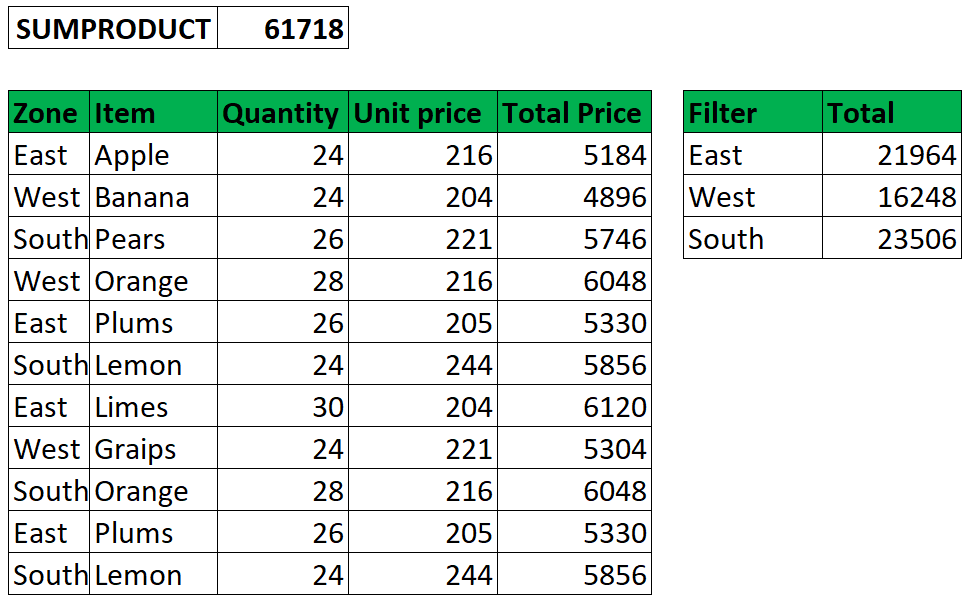Select the Filter header cell

[x=753, y=112]
